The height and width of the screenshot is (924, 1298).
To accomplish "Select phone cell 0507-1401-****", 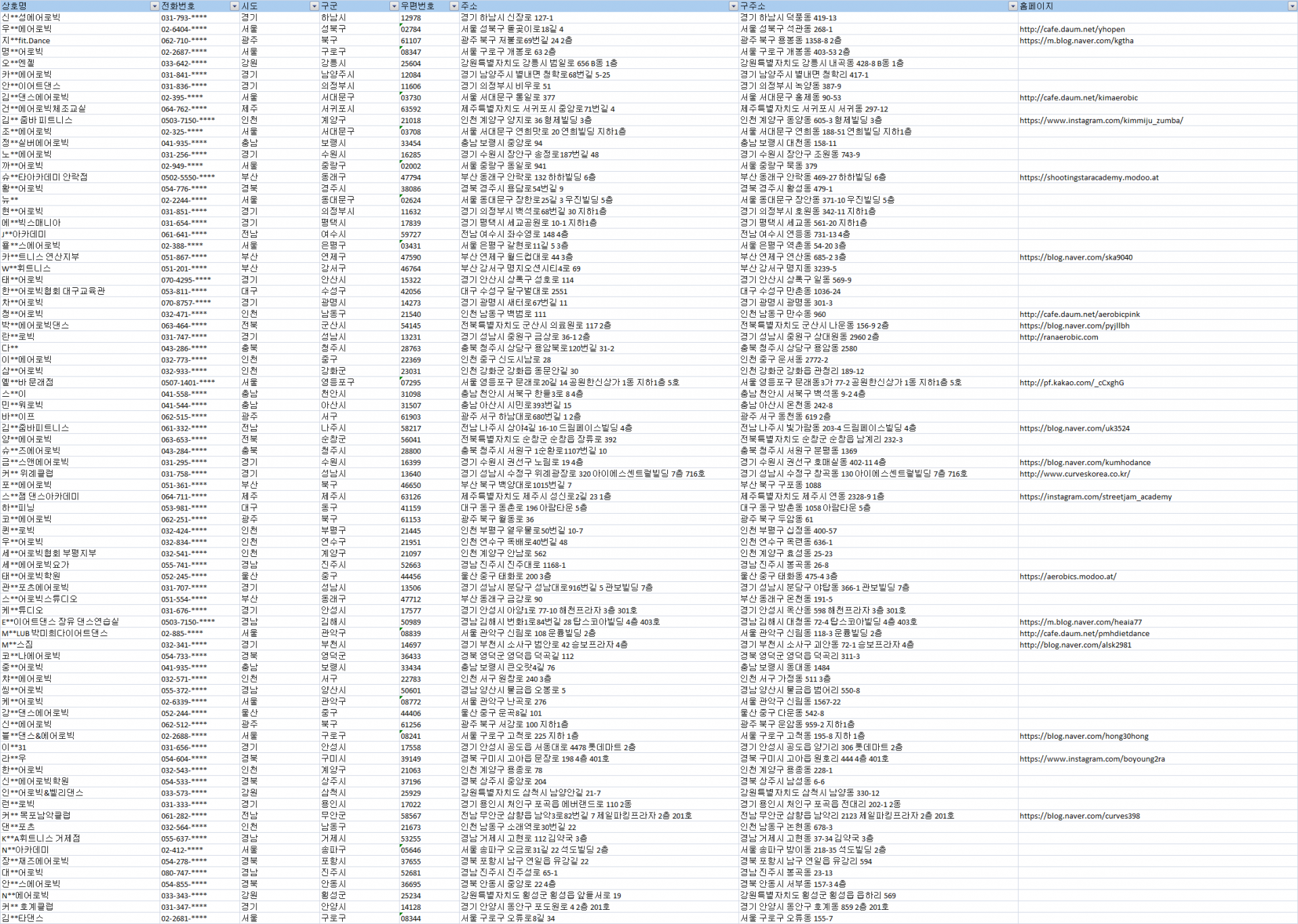I will [188, 383].
